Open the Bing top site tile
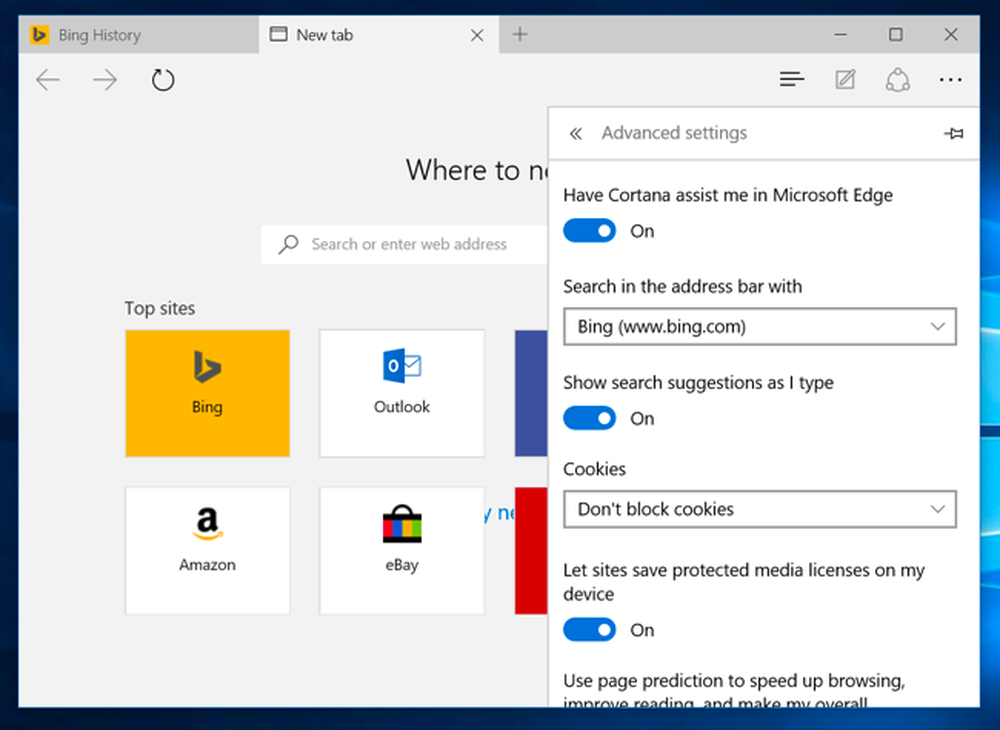1000x730 pixels. point(207,393)
